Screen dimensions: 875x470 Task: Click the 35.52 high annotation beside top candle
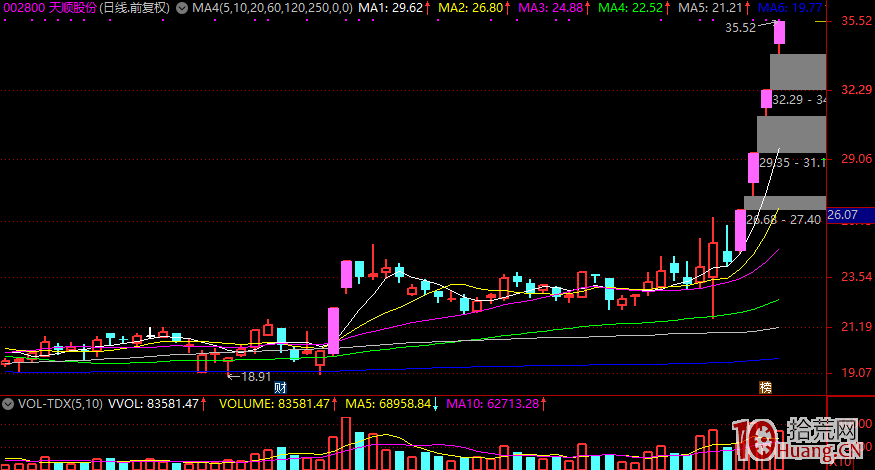point(741,27)
